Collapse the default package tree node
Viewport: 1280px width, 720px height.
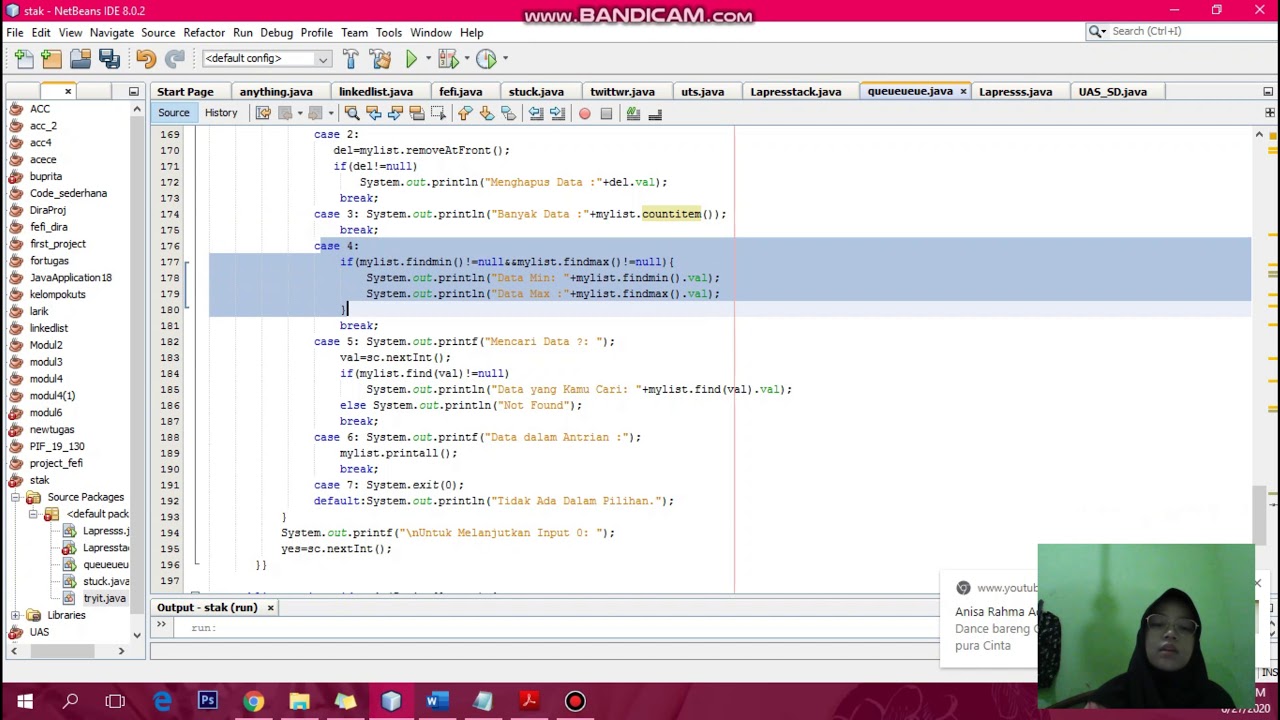pyautogui.click(x=33, y=514)
